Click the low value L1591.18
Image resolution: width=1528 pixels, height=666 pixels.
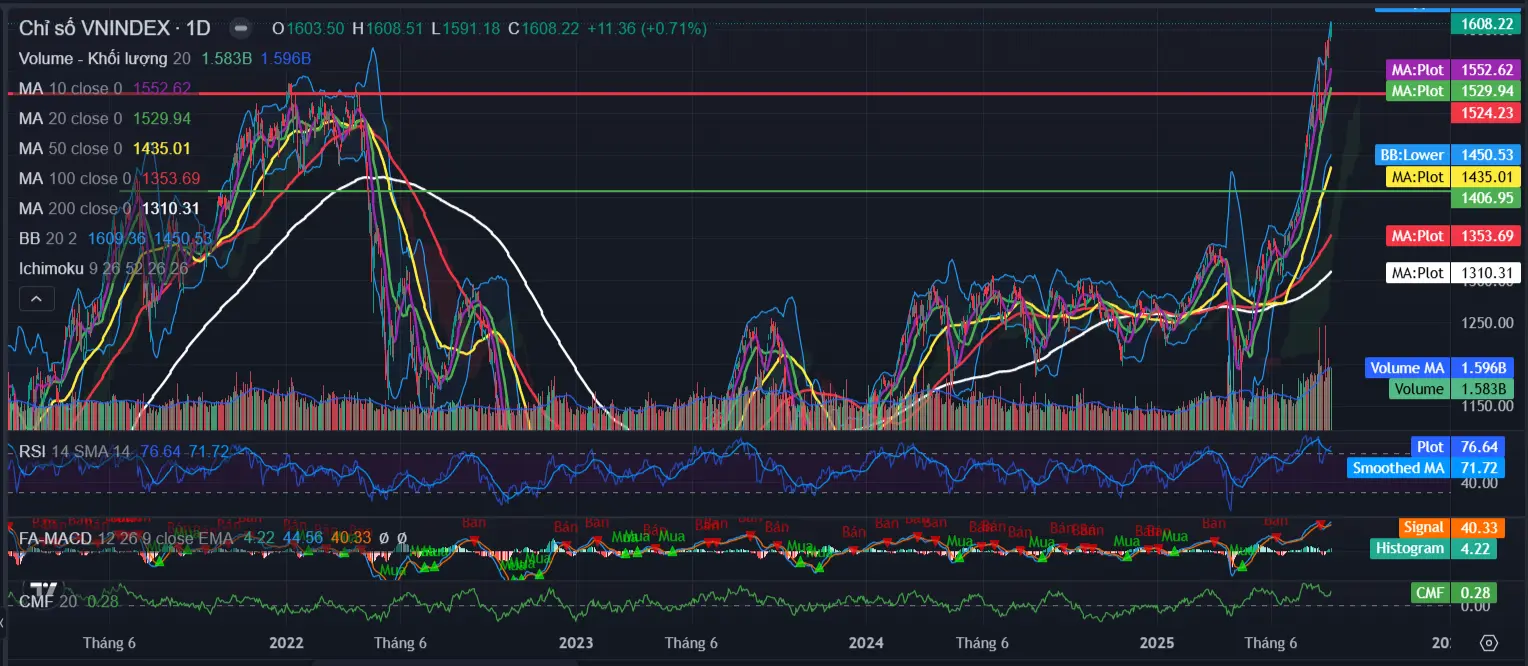coord(465,28)
